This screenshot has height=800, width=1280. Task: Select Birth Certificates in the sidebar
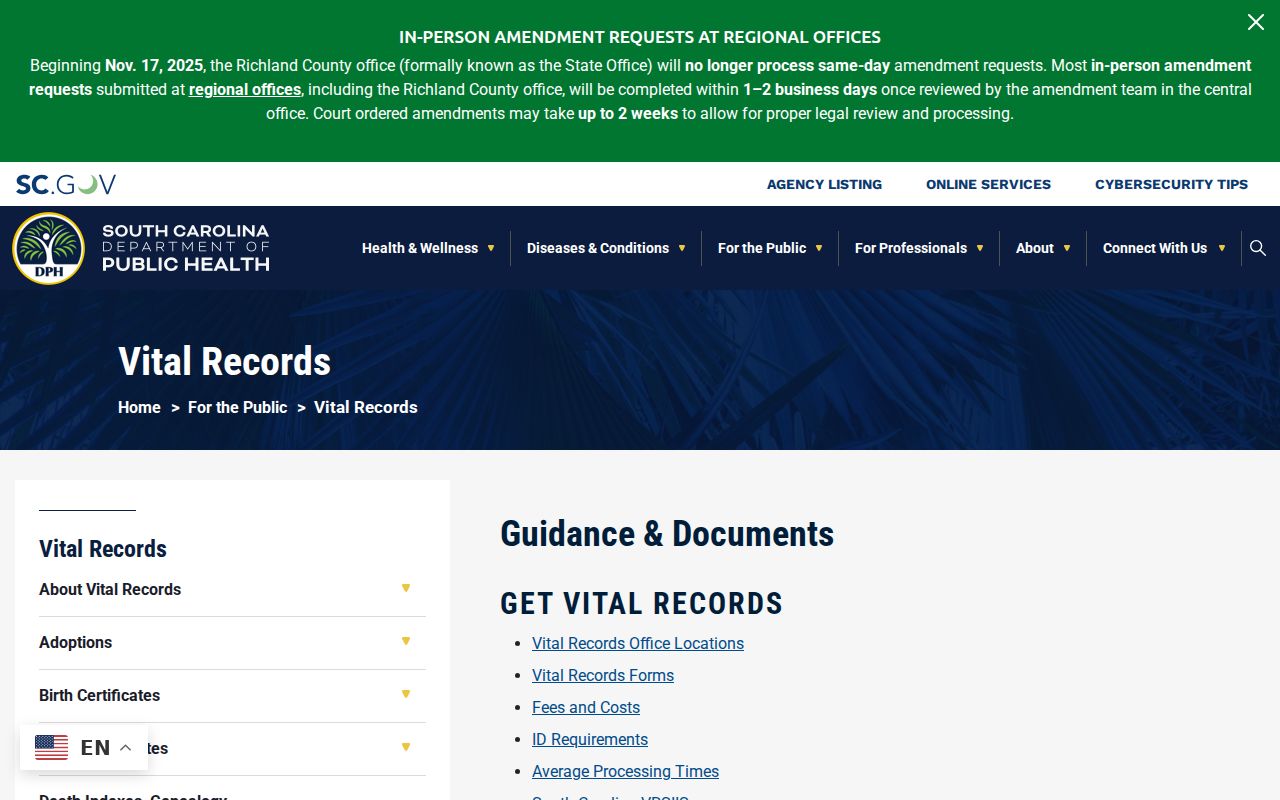(99, 695)
